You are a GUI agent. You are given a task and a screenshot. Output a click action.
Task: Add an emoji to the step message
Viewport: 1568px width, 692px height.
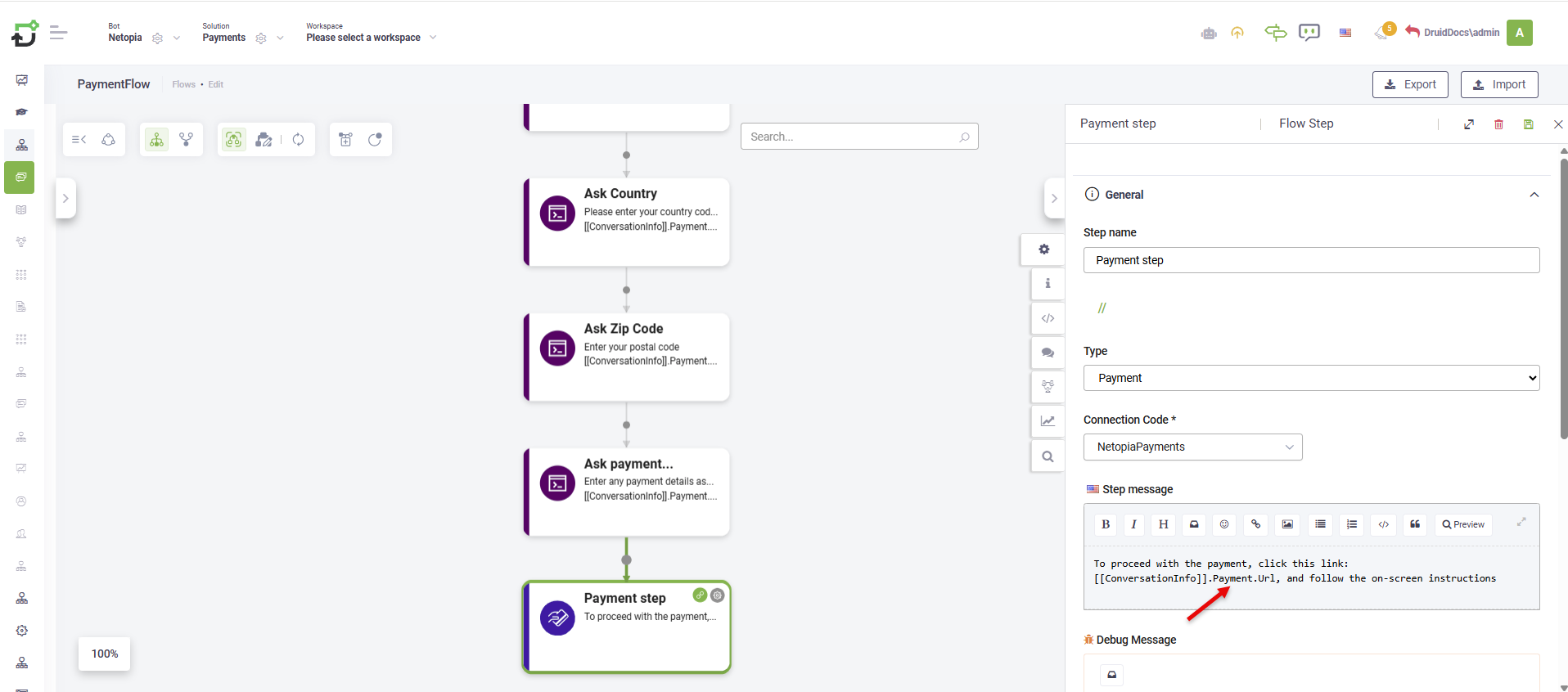pyautogui.click(x=1224, y=524)
